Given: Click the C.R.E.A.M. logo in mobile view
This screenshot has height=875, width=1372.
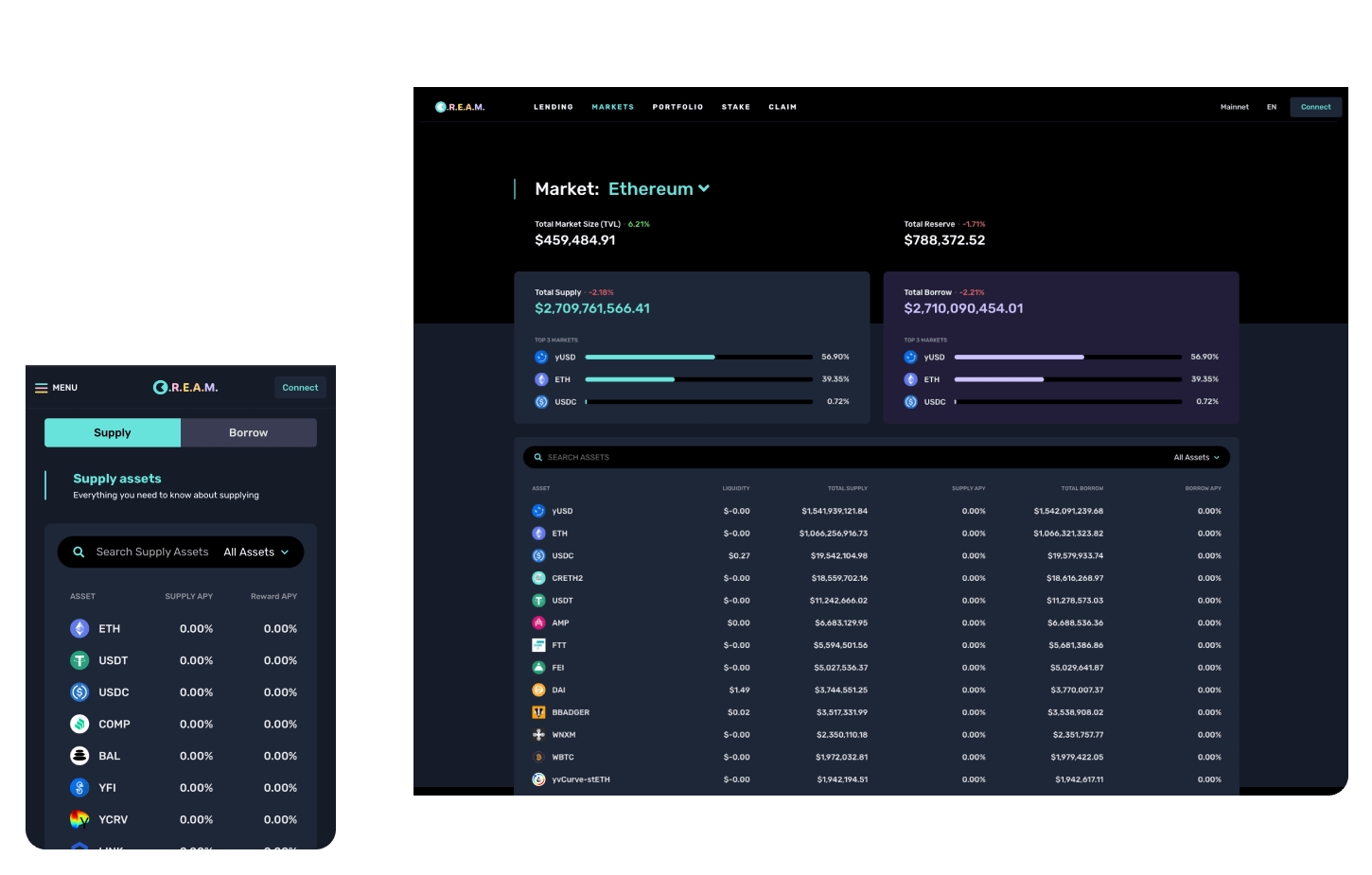Looking at the screenshot, I should 185,388.
